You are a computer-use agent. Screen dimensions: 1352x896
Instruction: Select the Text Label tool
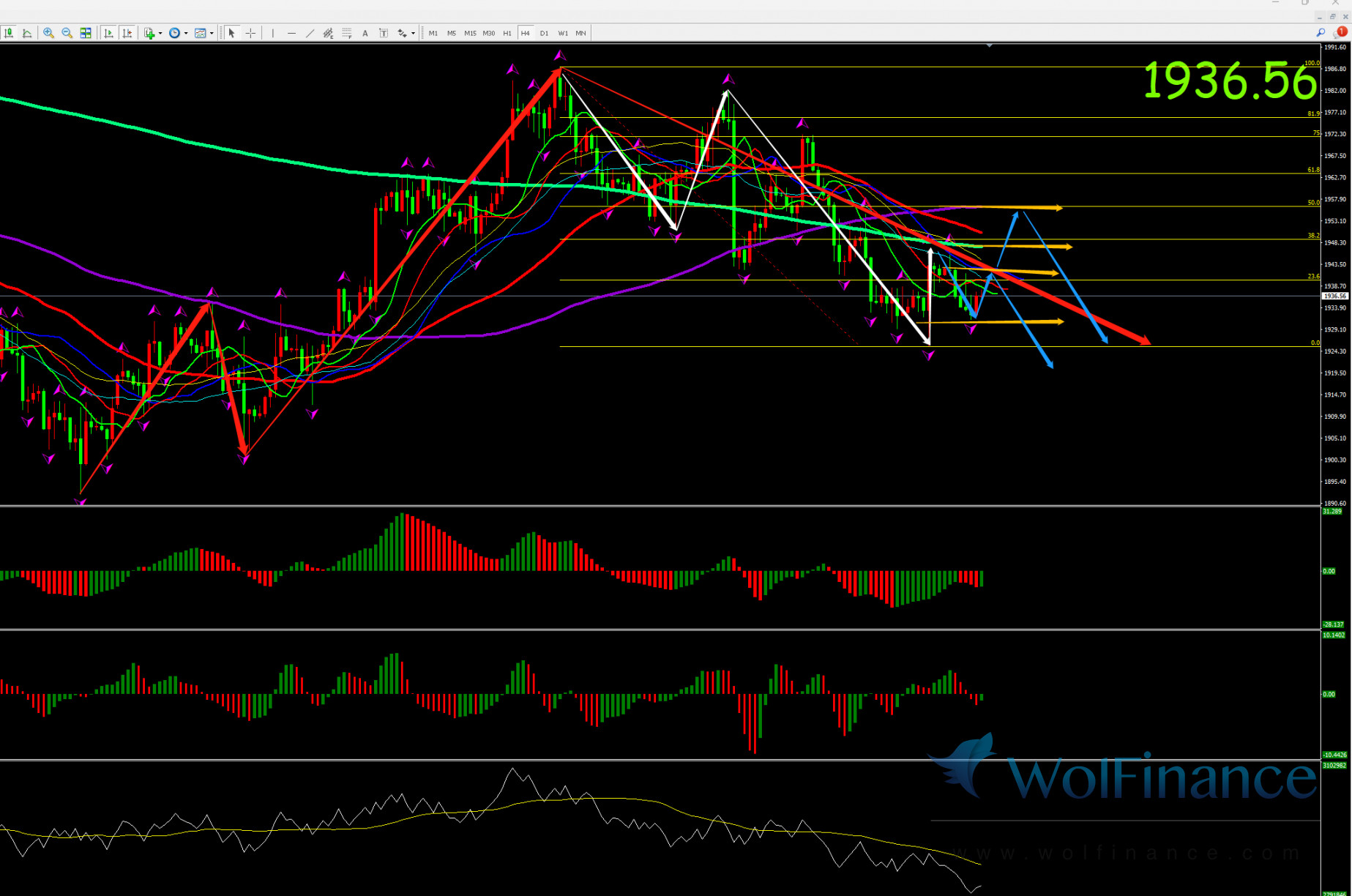[x=384, y=33]
